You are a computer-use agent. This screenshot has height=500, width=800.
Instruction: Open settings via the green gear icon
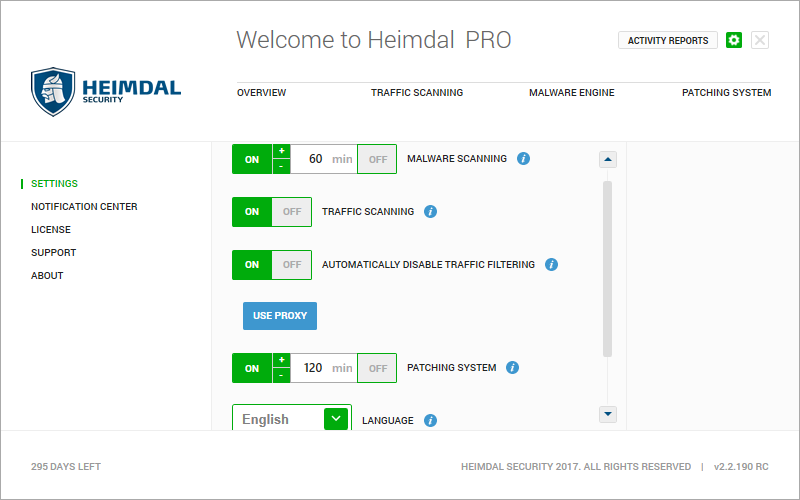click(734, 40)
